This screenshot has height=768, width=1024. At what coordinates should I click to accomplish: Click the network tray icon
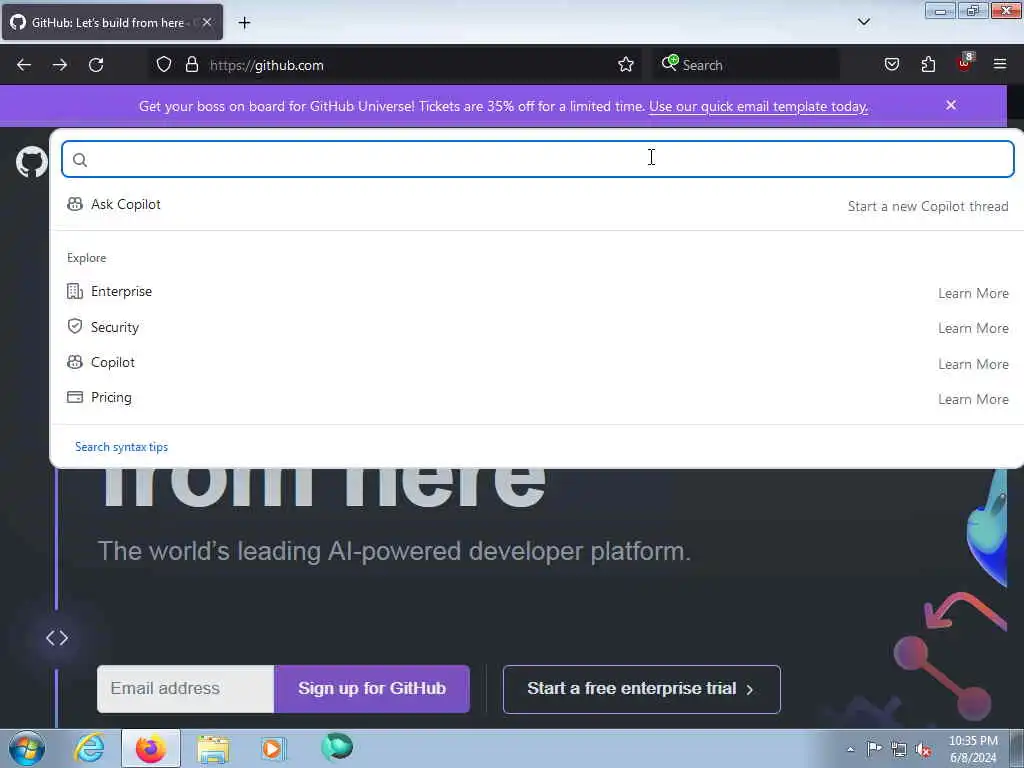[899, 750]
